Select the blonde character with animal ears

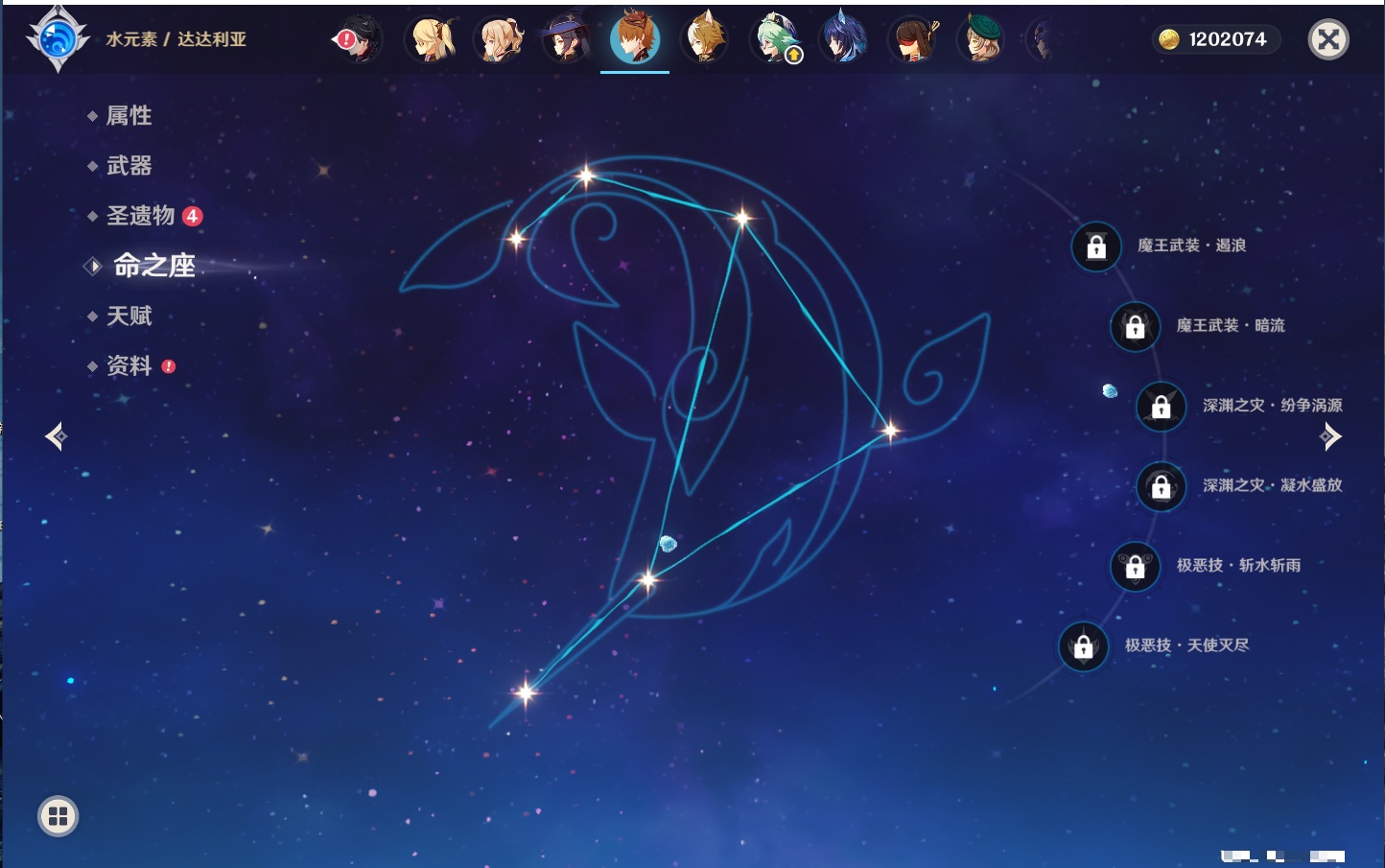click(705, 39)
